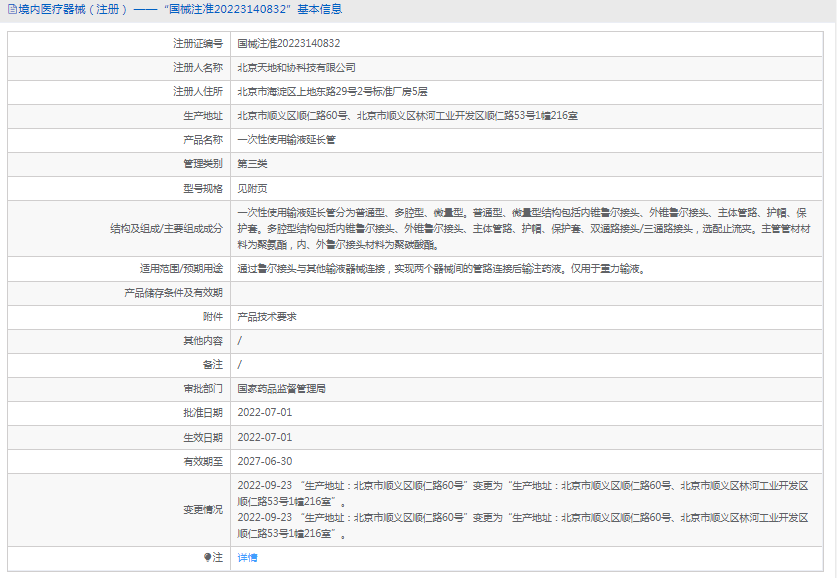Screen dimensions: 837x578
Task: Select approving department 国家药品监督管理局
Action: 282,389
